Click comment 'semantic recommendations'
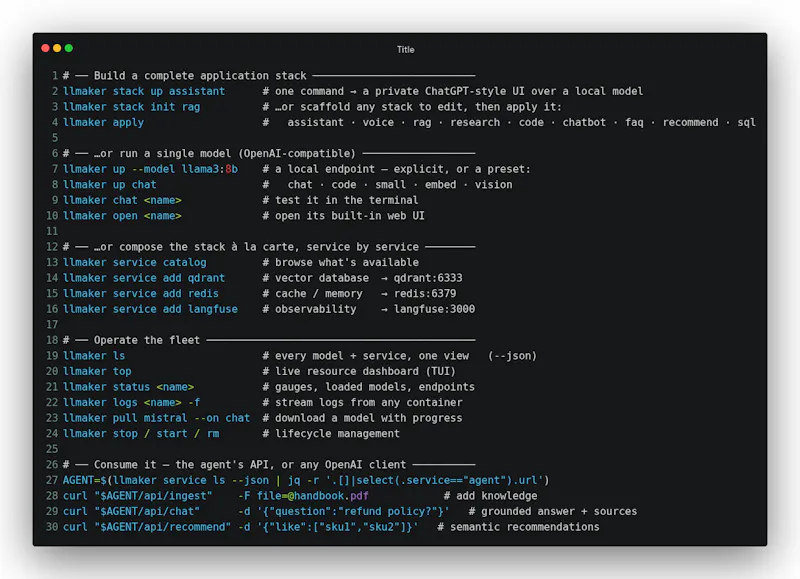The height and width of the screenshot is (579, 800). point(518,527)
